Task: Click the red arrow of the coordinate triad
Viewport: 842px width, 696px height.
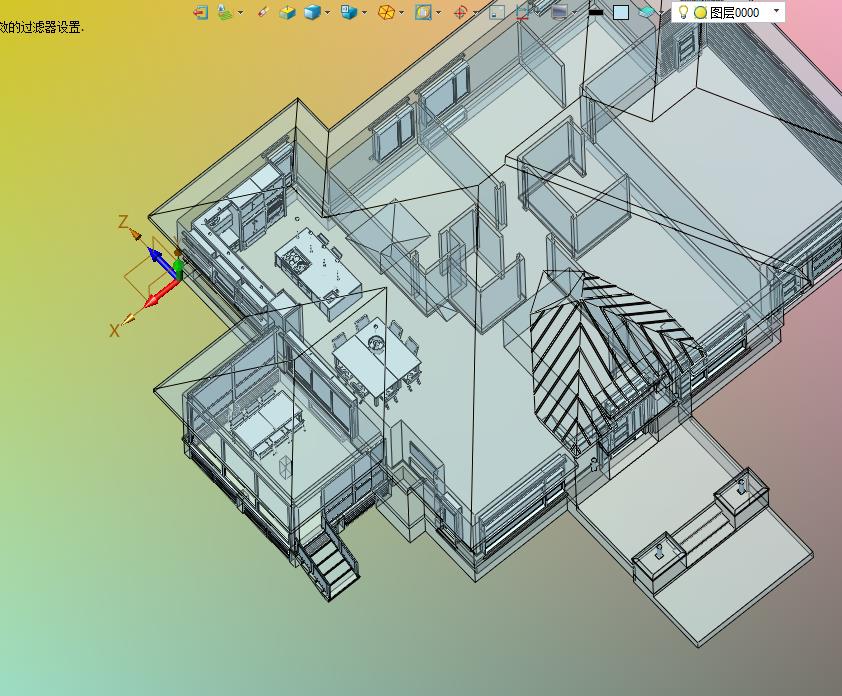Action: (160, 294)
